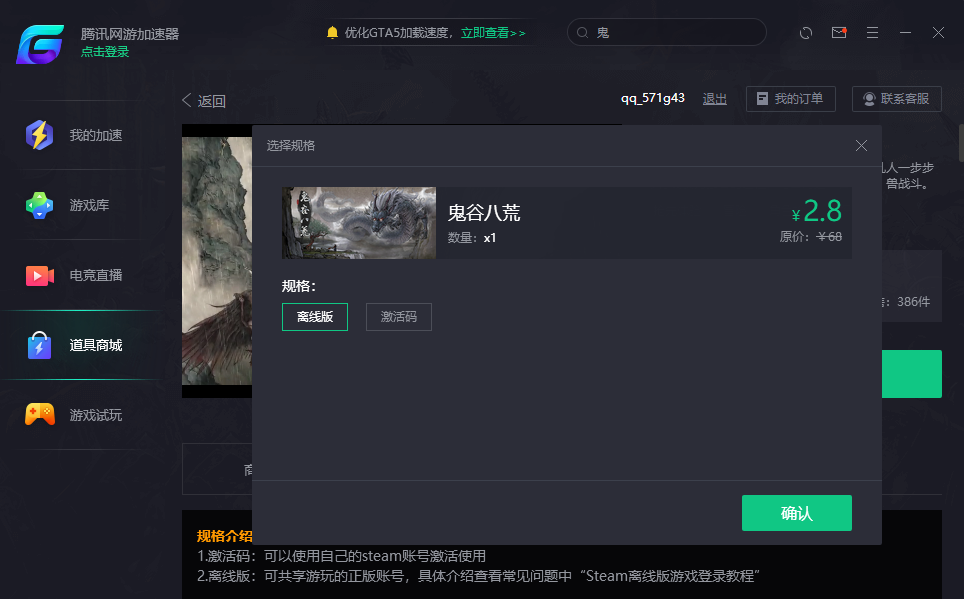Viewport: 964px width, 599px height.
Task: Open the mail messages icon
Action: pos(839,33)
